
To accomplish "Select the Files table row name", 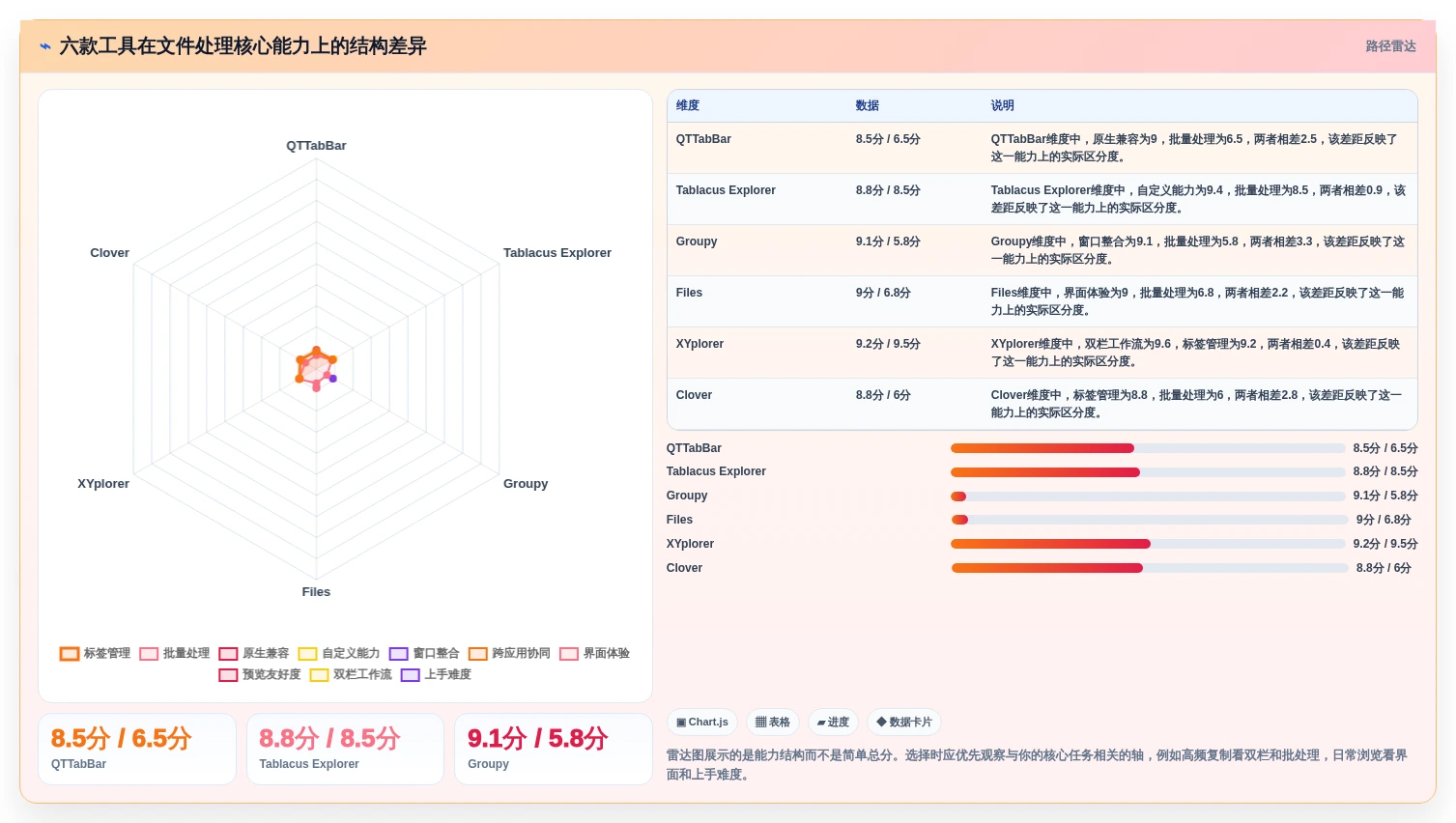I will click(x=689, y=293).
